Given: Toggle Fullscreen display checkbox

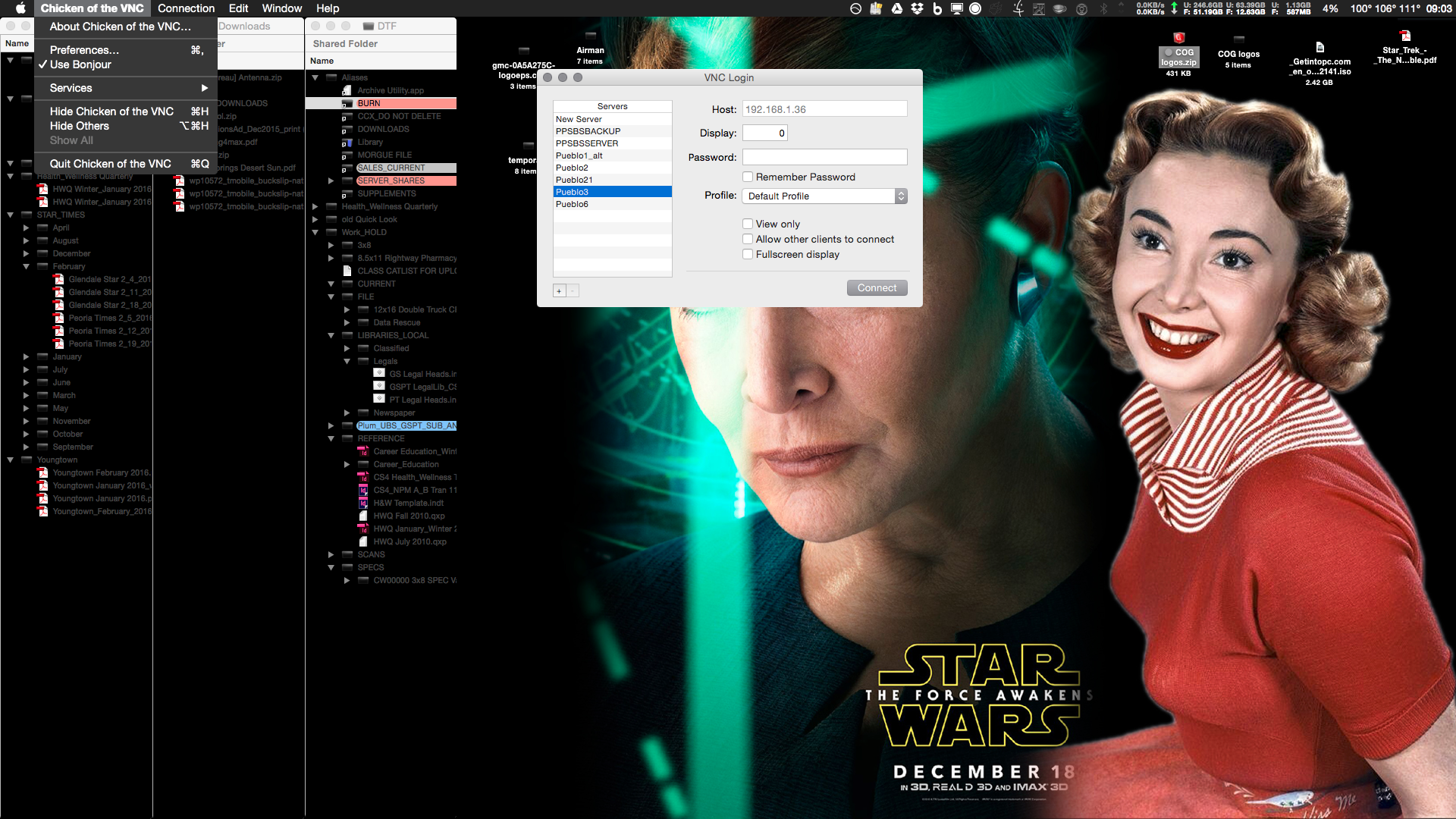Looking at the screenshot, I should (x=748, y=254).
